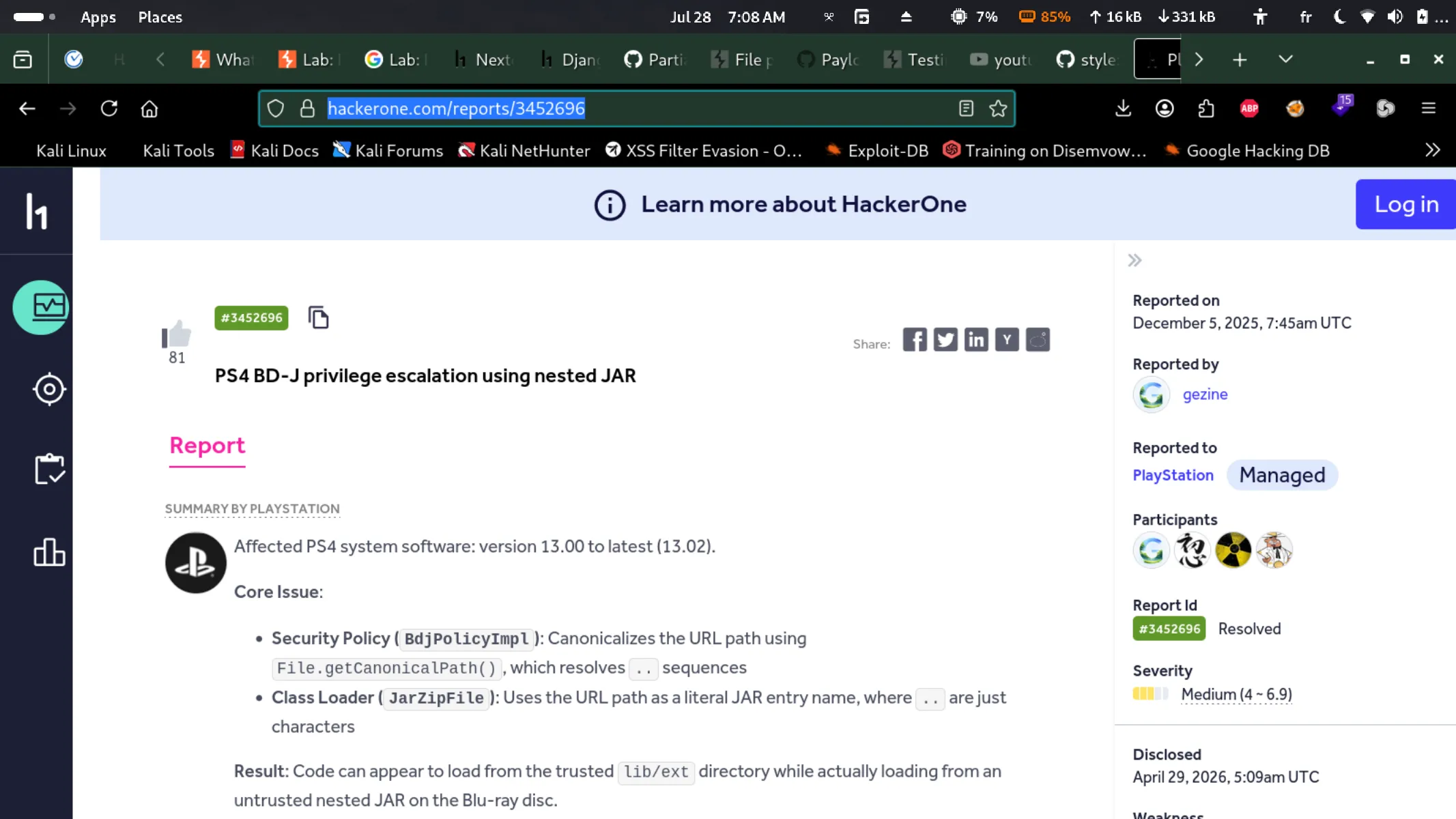Share the report on Hacker News
Image resolution: width=1456 pixels, height=819 pixels.
(x=1007, y=340)
